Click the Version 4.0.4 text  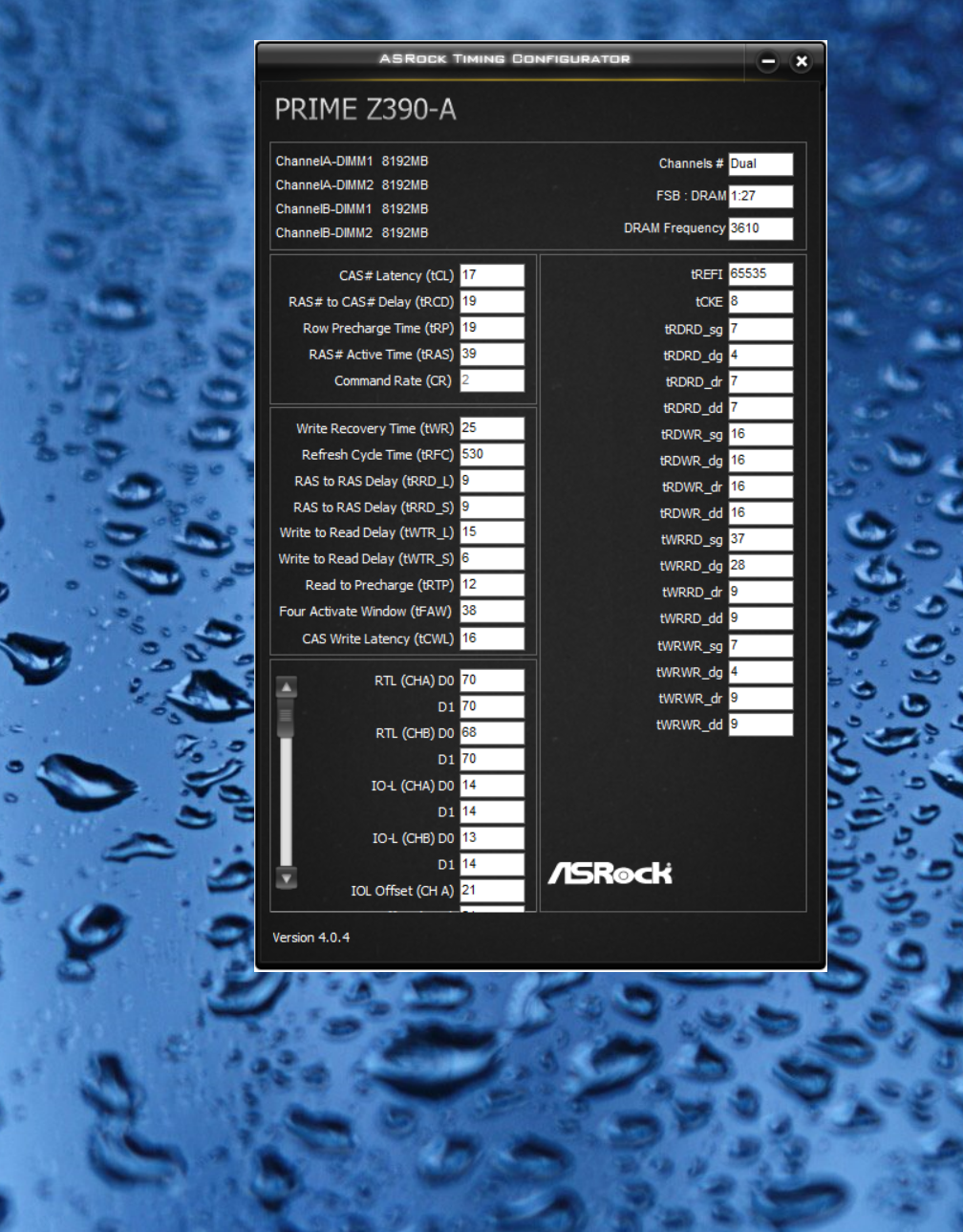[x=311, y=938]
